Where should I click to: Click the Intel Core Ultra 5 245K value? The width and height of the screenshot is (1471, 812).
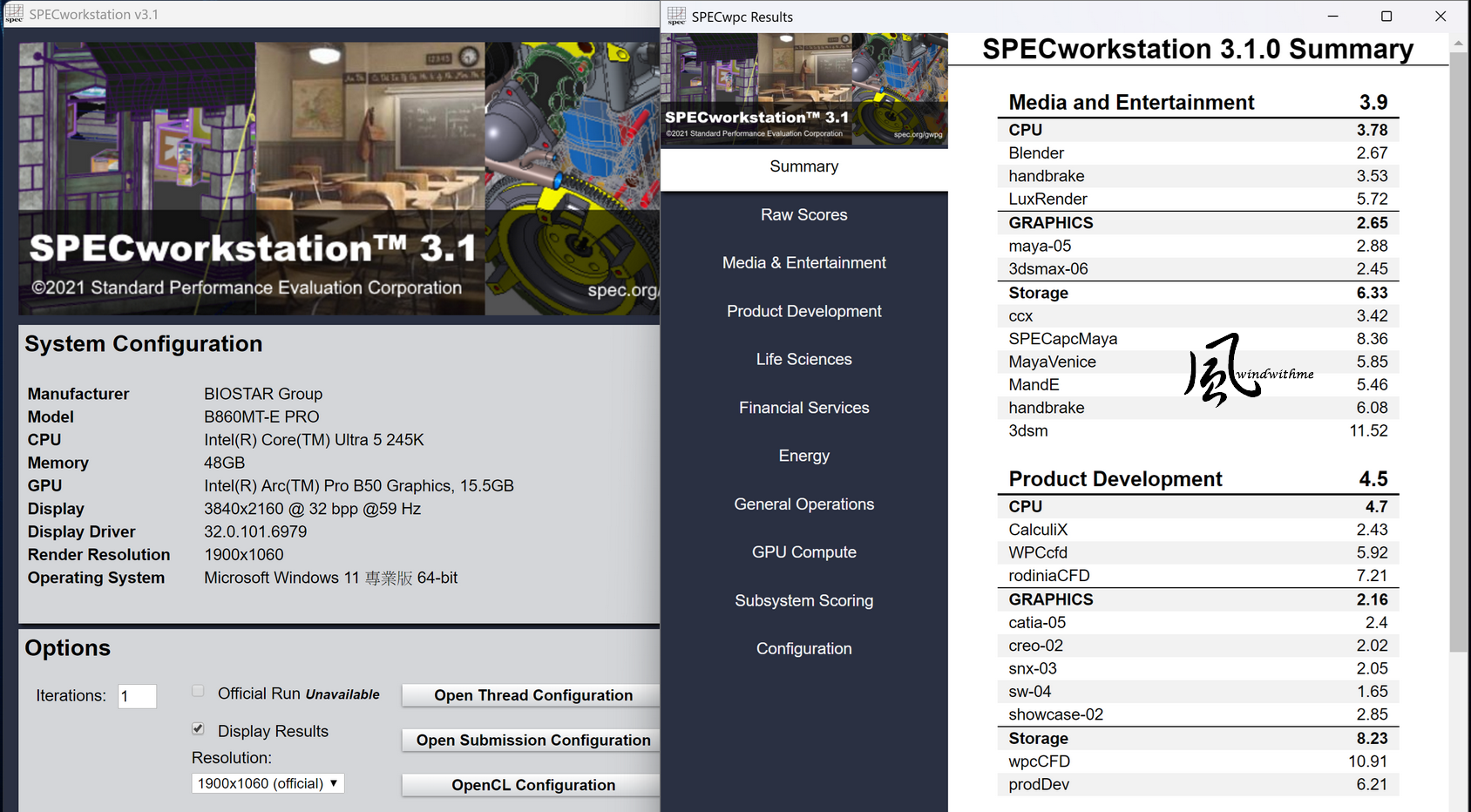[x=314, y=440]
